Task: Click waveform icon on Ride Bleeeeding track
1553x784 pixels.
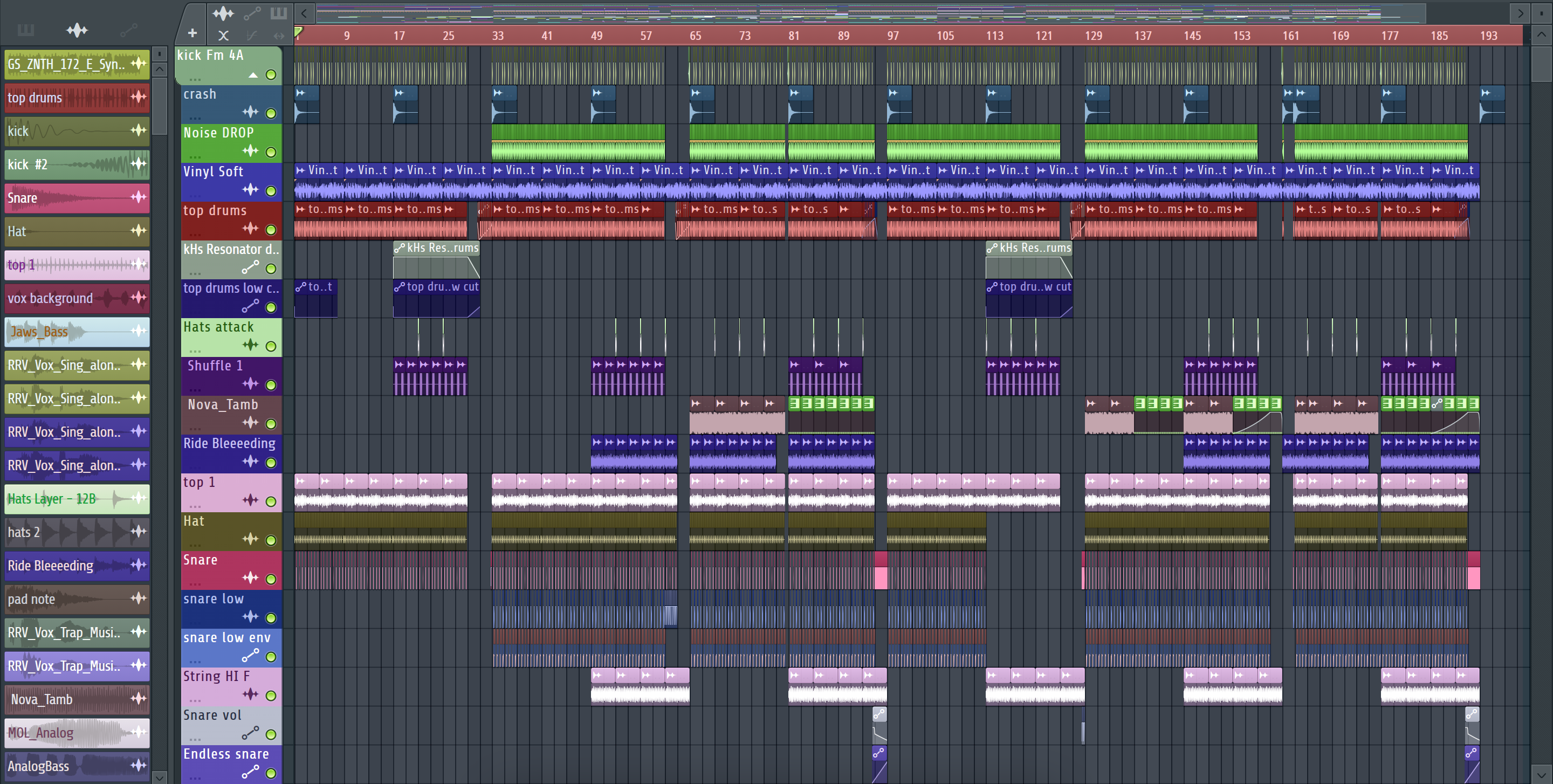Action: 250,462
